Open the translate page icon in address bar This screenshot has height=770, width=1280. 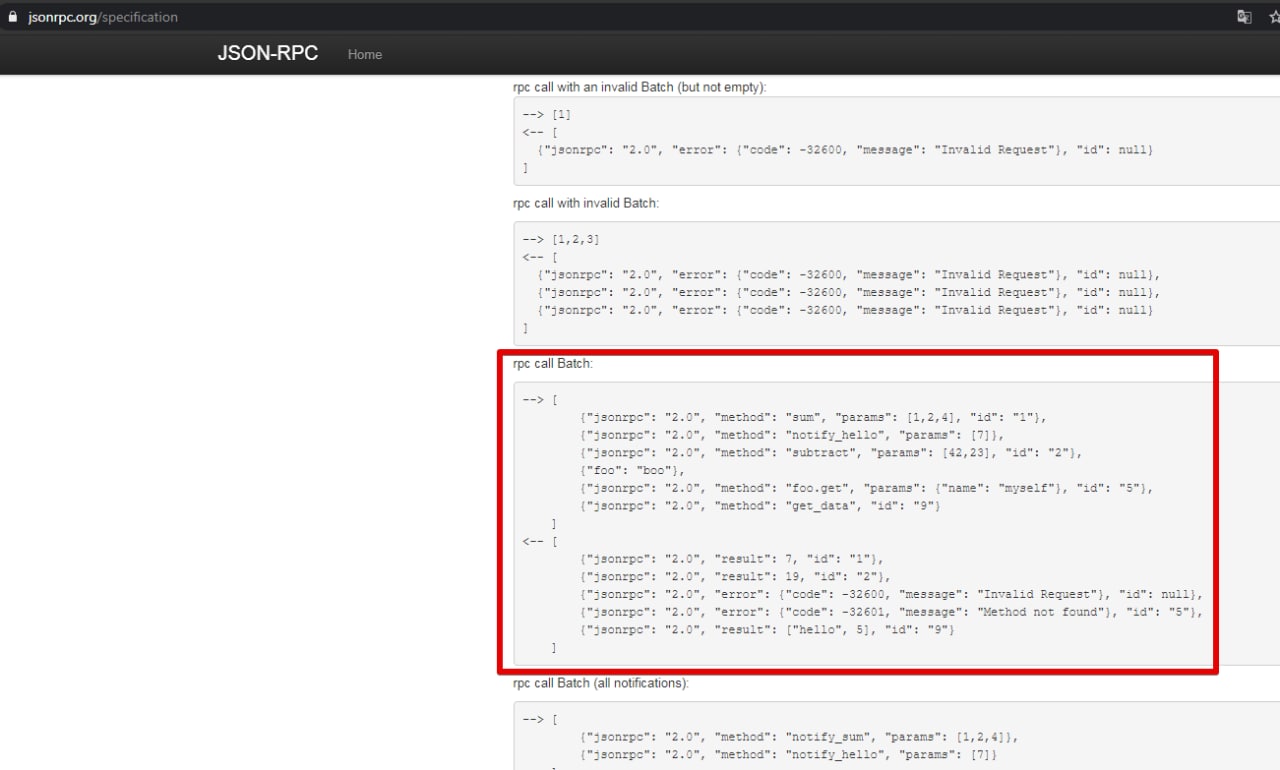pyautogui.click(x=1244, y=17)
